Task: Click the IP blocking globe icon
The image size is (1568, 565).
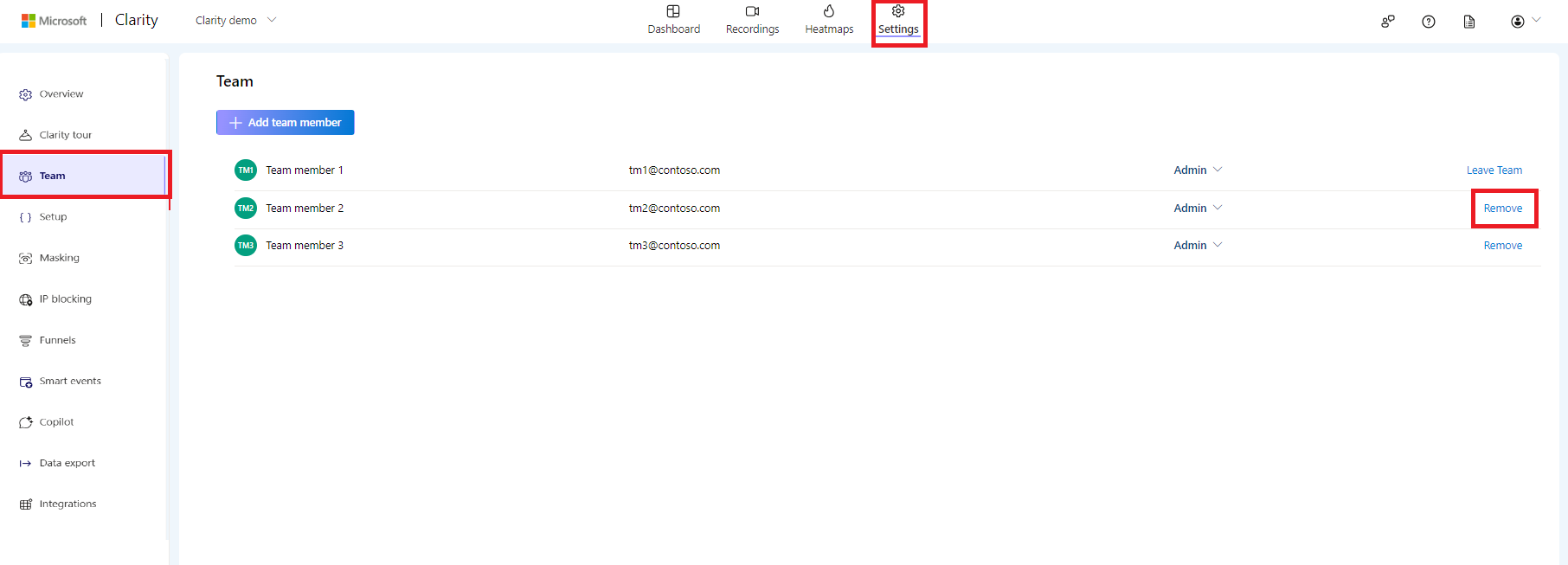Action: tap(26, 299)
